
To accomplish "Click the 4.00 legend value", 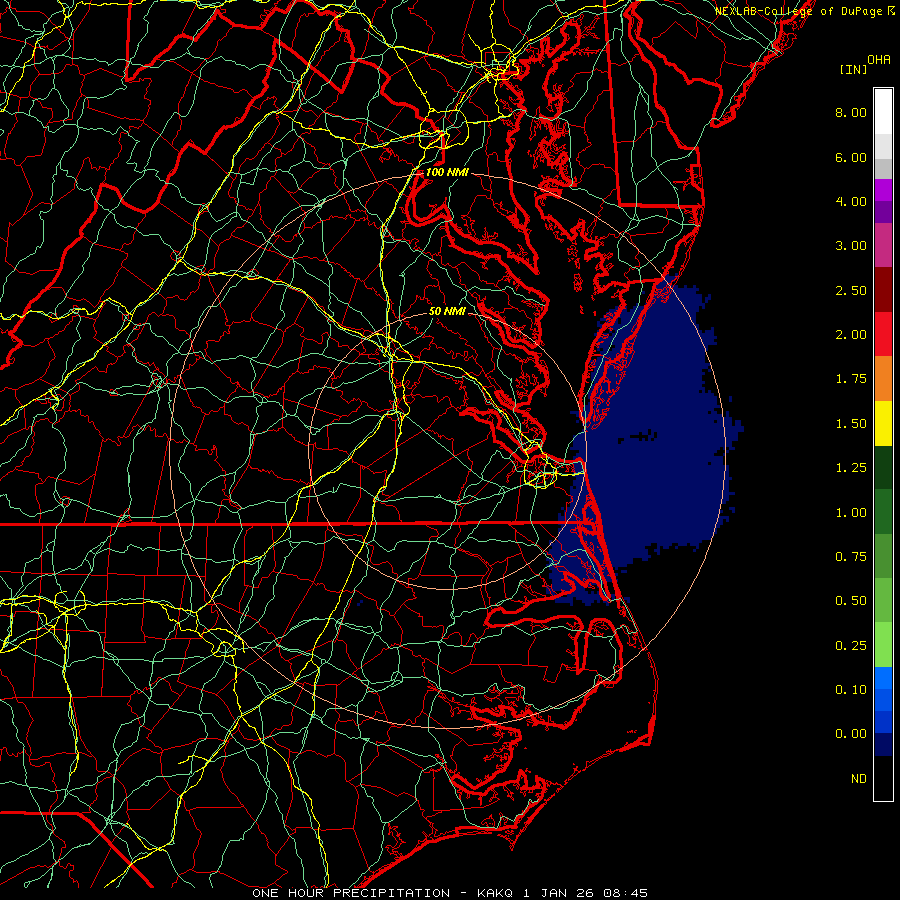I will point(851,201).
